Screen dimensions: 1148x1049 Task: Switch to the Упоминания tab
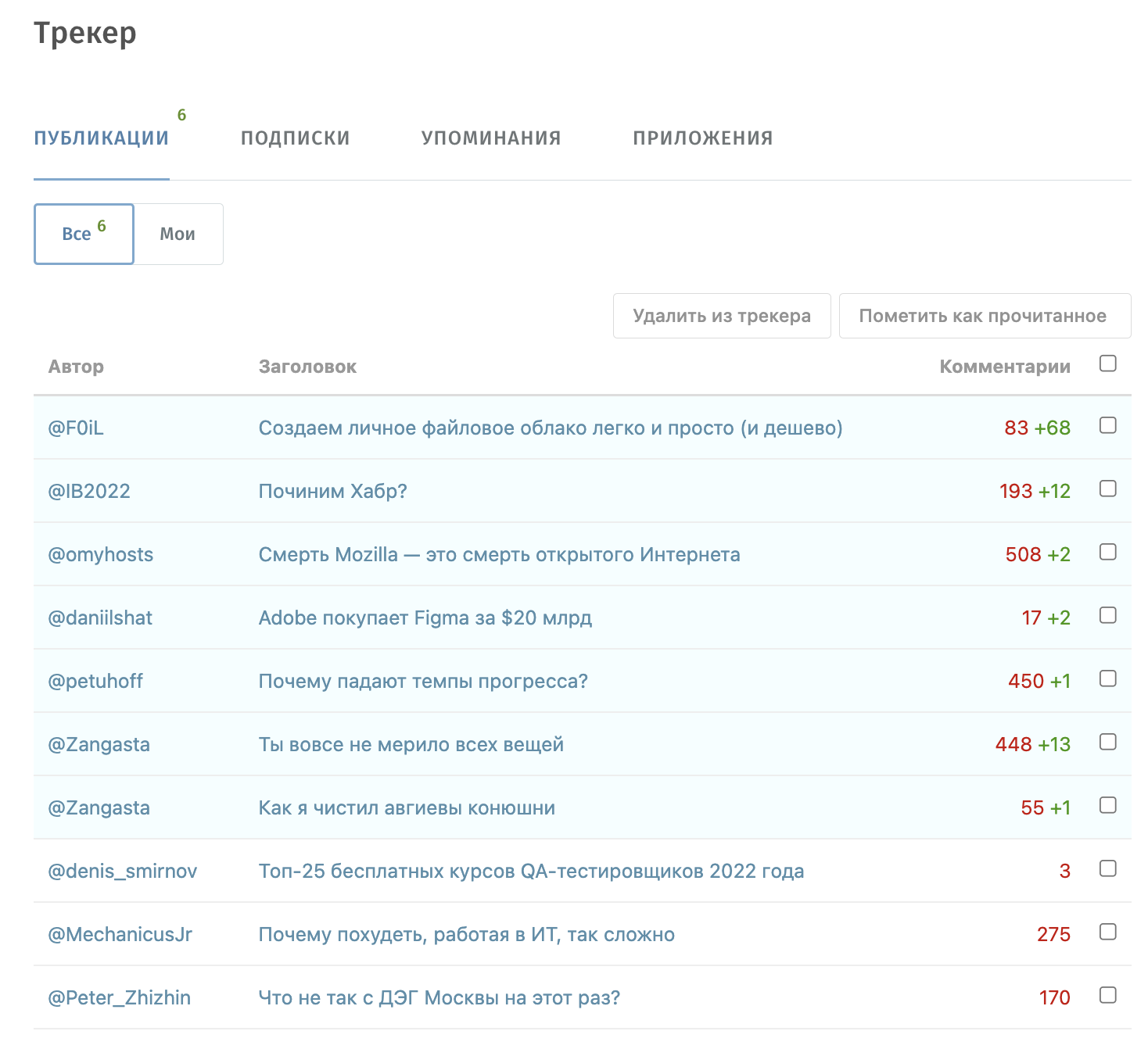point(491,138)
